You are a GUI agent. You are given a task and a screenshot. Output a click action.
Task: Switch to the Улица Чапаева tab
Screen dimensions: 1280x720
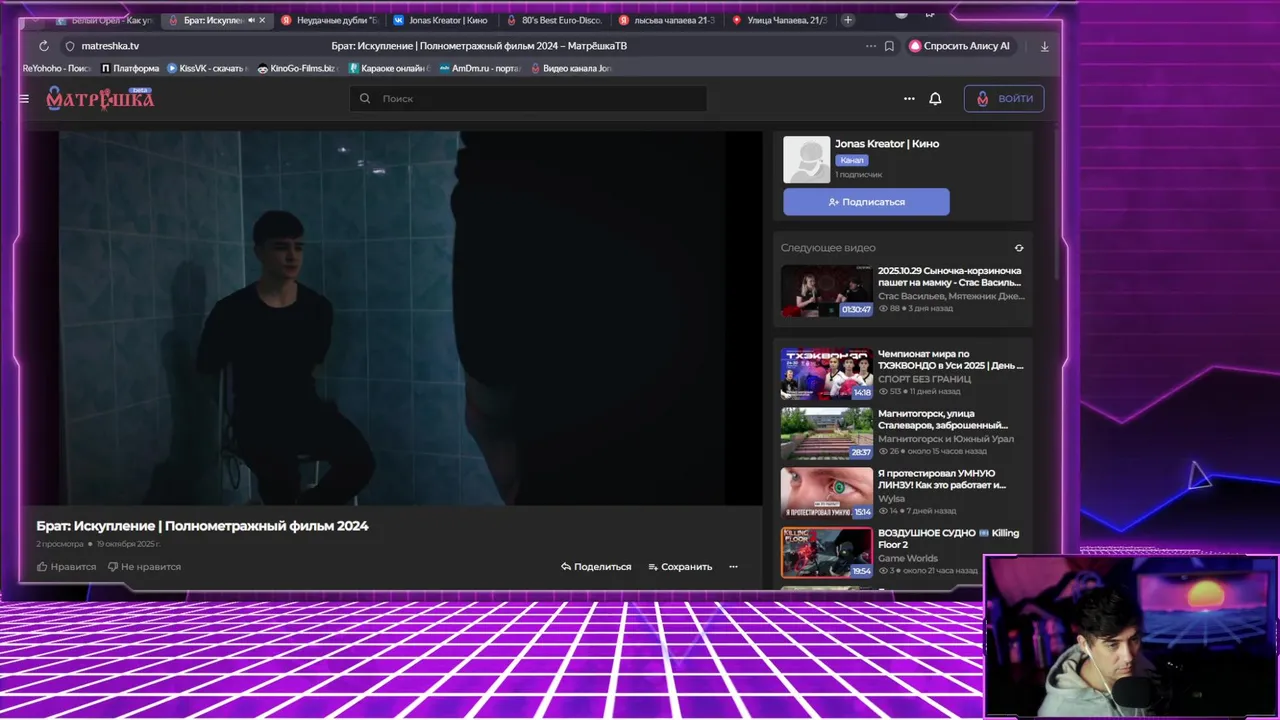pos(780,20)
